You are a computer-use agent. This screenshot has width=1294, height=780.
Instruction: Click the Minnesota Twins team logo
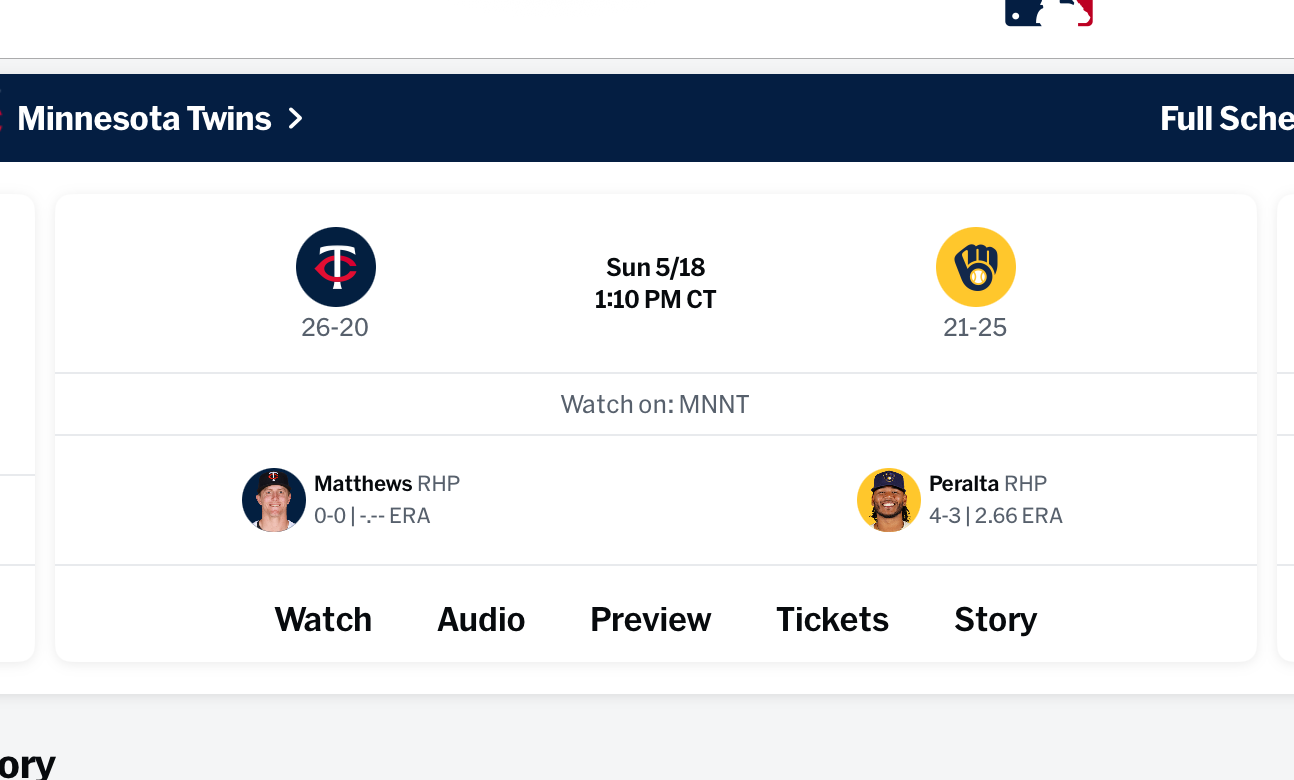(x=336, y=267)
